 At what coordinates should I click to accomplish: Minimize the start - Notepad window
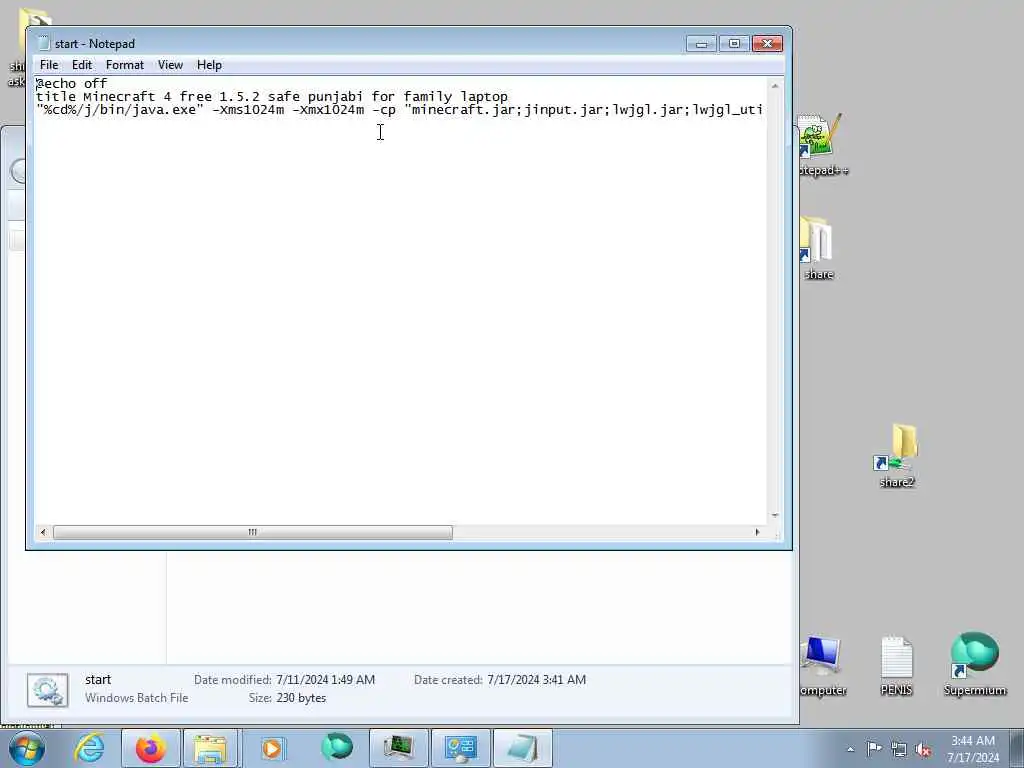[x=701, y=43]
